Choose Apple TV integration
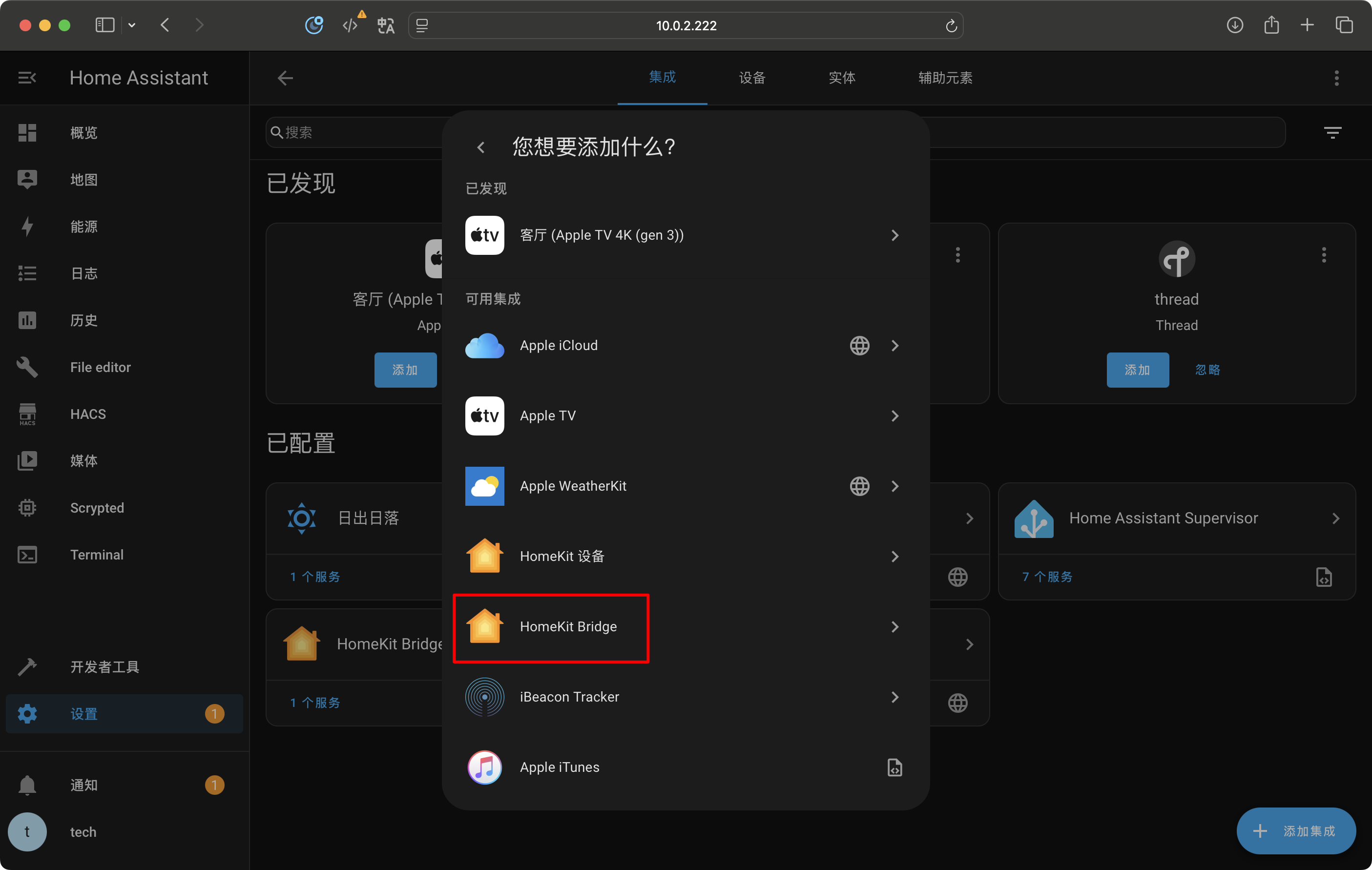The image size is (1372, 870). point(686,416)
